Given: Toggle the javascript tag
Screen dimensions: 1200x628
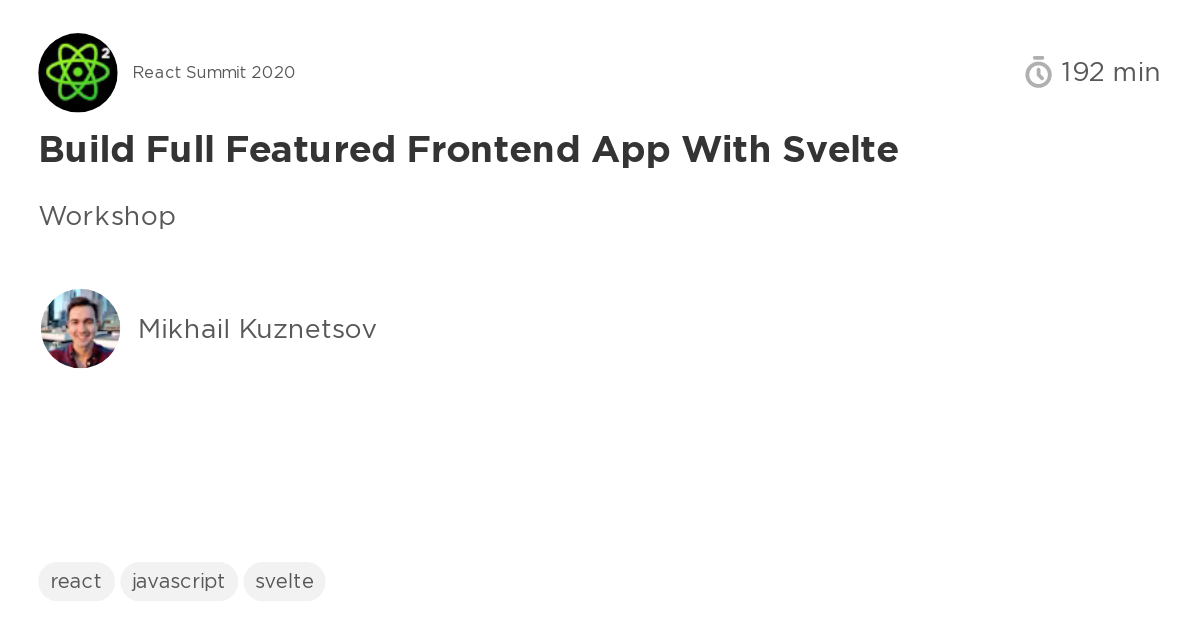Looking at the screenshot, I should tap(179, 581).
